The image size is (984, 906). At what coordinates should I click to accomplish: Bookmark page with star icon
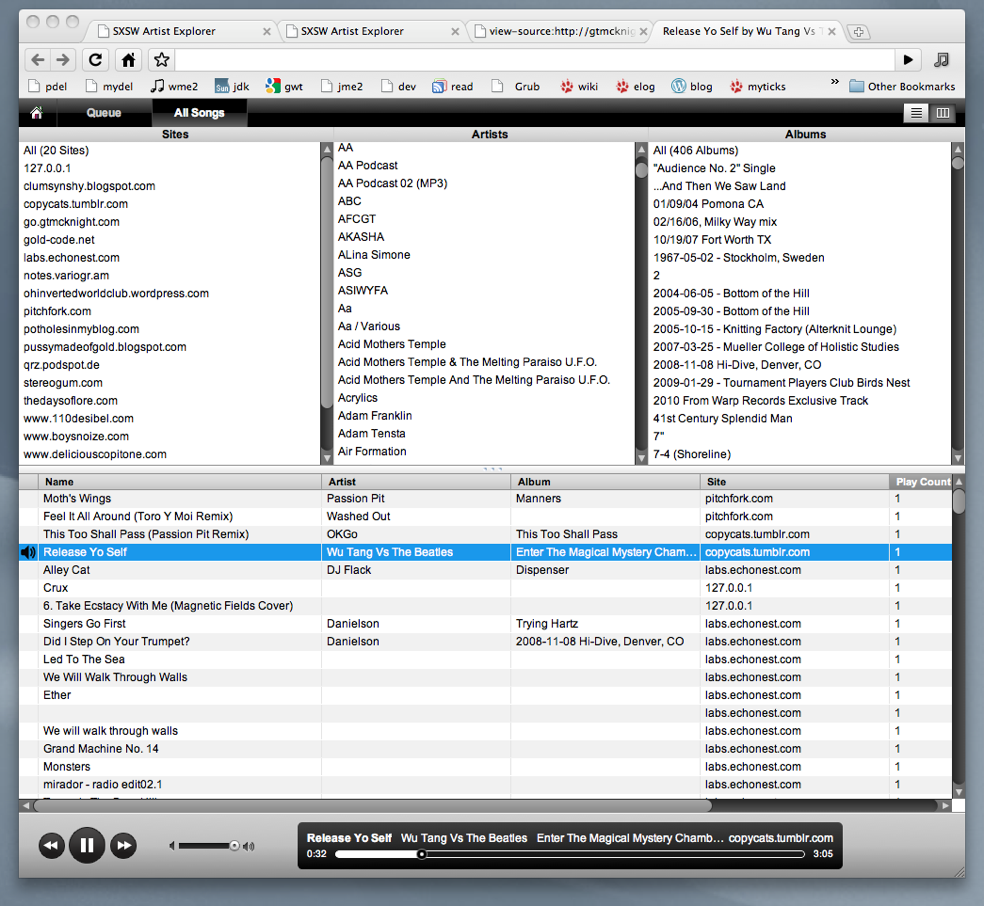click(x=161, y=60)
